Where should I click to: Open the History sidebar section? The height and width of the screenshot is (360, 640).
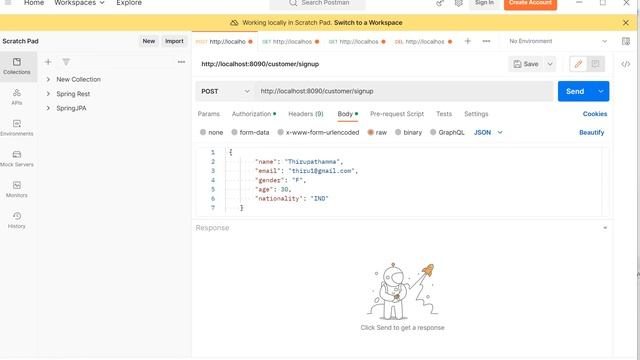(17, 220)
